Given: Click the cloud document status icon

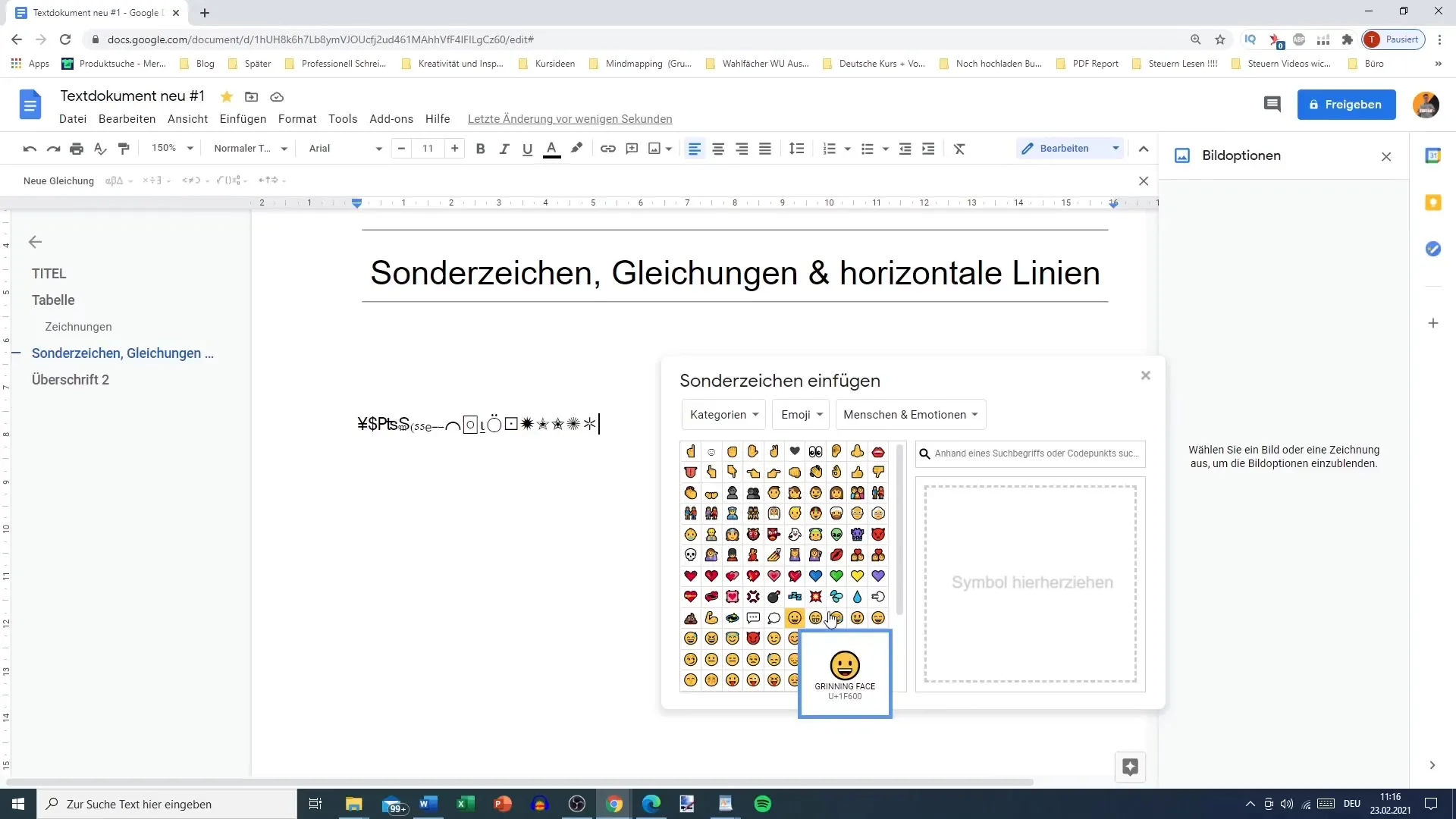Looking at the screenshot, I should (277, 96).
